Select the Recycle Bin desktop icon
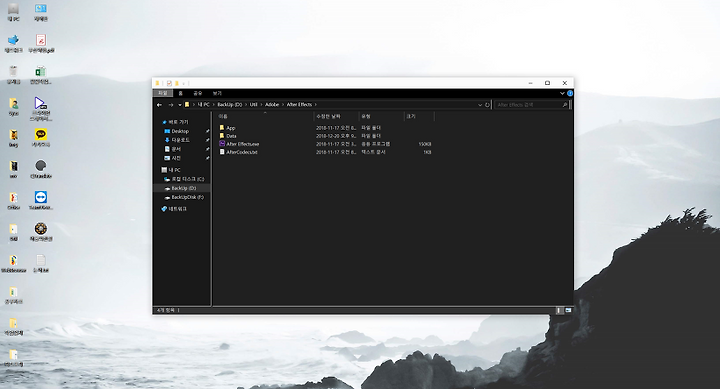This screenshot has height=389, width=720. (x=13, y=75)
